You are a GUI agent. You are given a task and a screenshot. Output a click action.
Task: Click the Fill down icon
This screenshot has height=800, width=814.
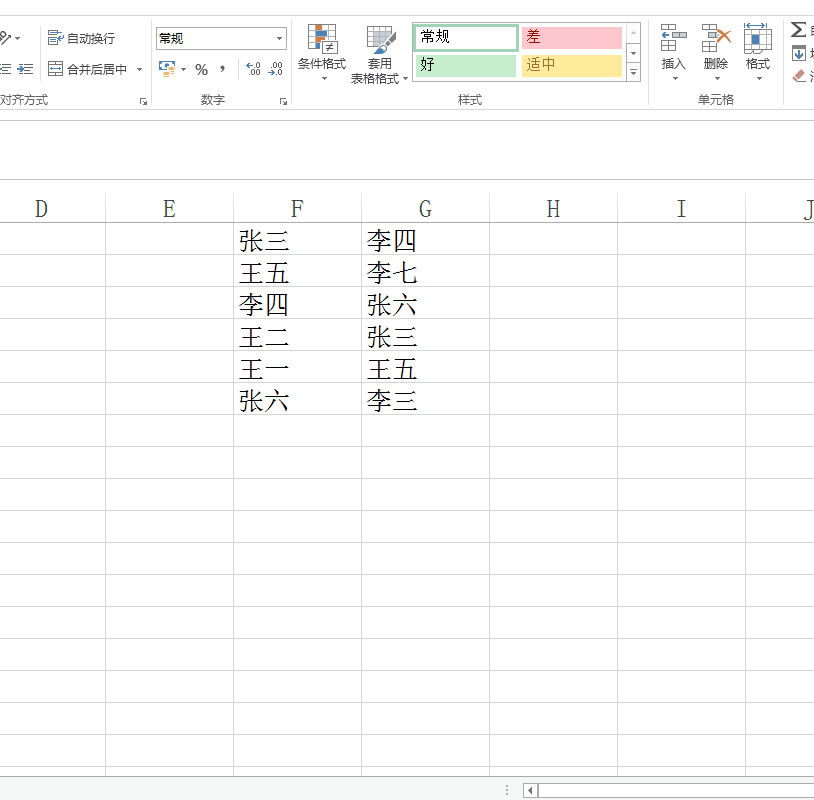(798, 53)
